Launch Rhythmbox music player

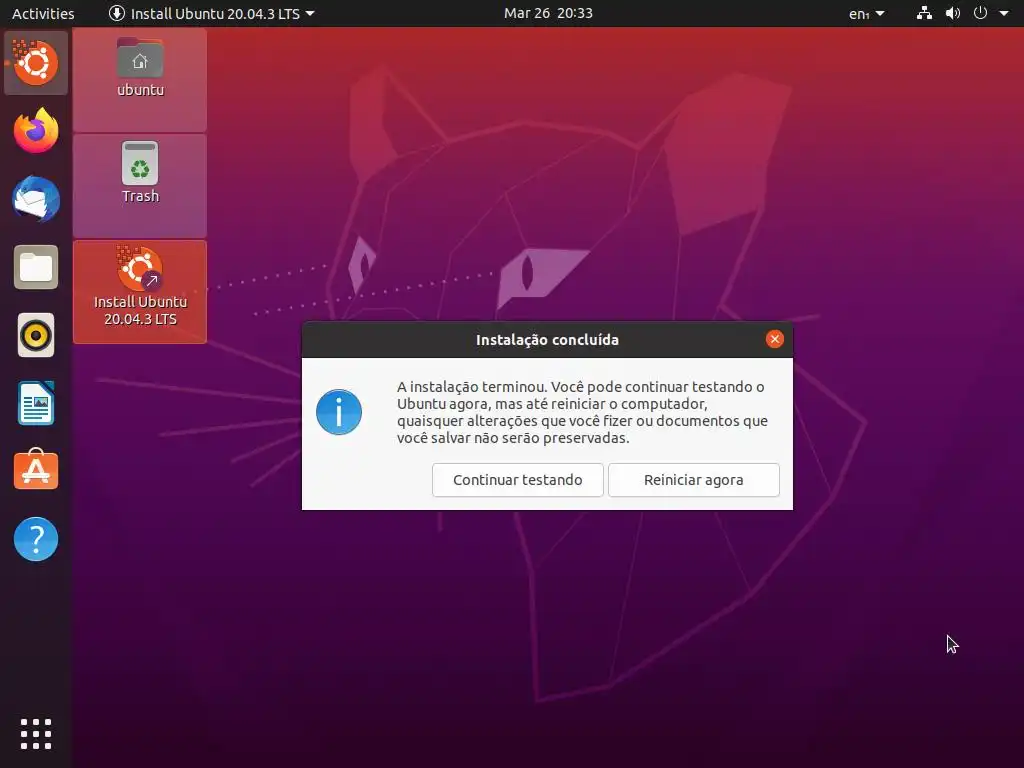click(x=36, y=336)
